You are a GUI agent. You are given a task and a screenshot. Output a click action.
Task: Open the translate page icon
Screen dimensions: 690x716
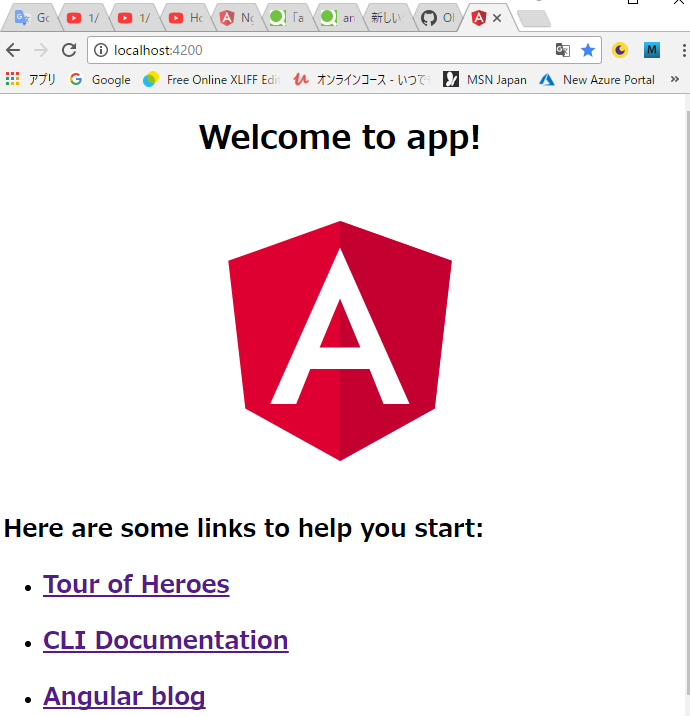[562, 50]
